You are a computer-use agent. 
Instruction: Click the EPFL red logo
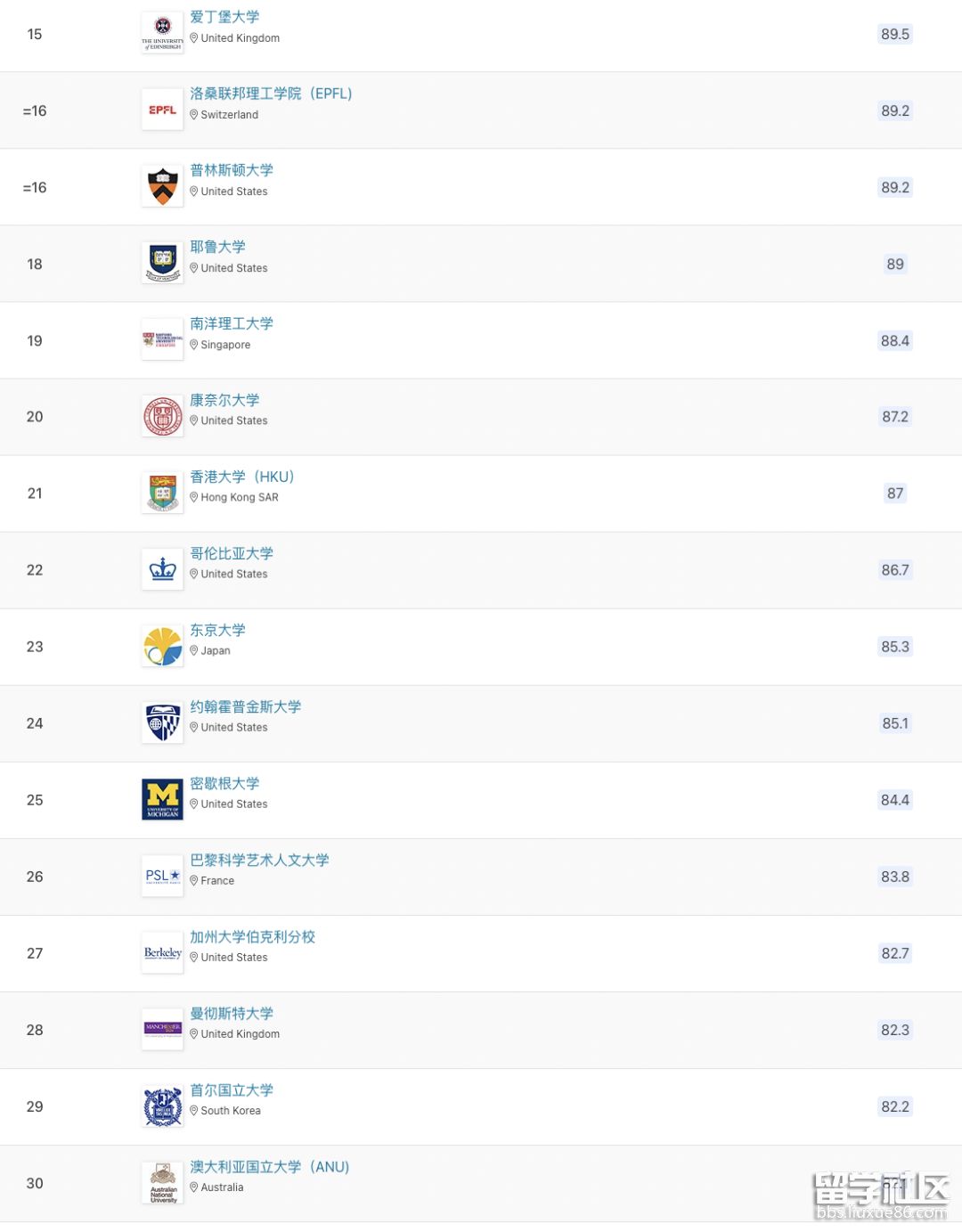(x=162, y=110)
